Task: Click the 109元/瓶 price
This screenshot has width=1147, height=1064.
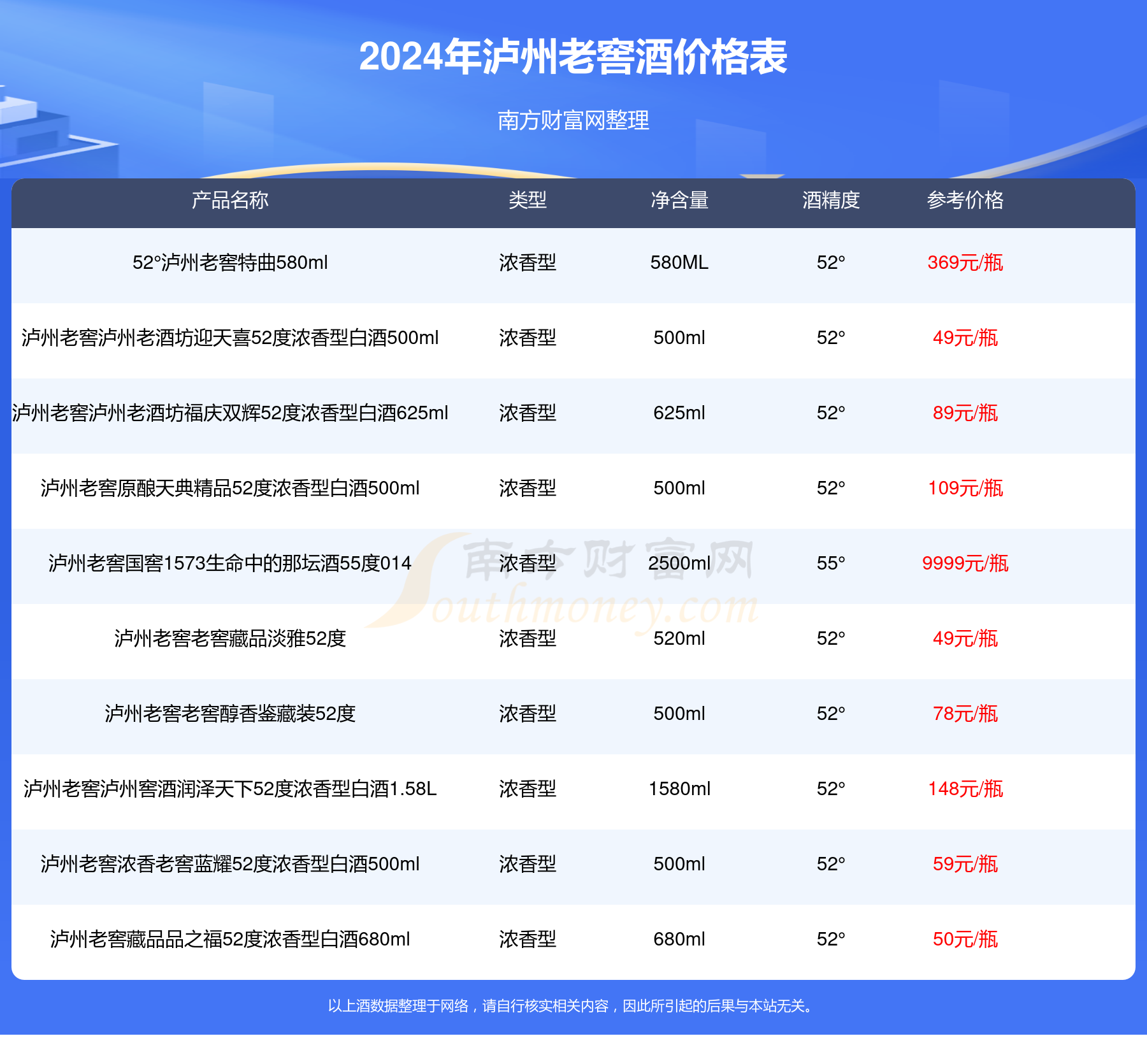Action: (x=965, y=488)
